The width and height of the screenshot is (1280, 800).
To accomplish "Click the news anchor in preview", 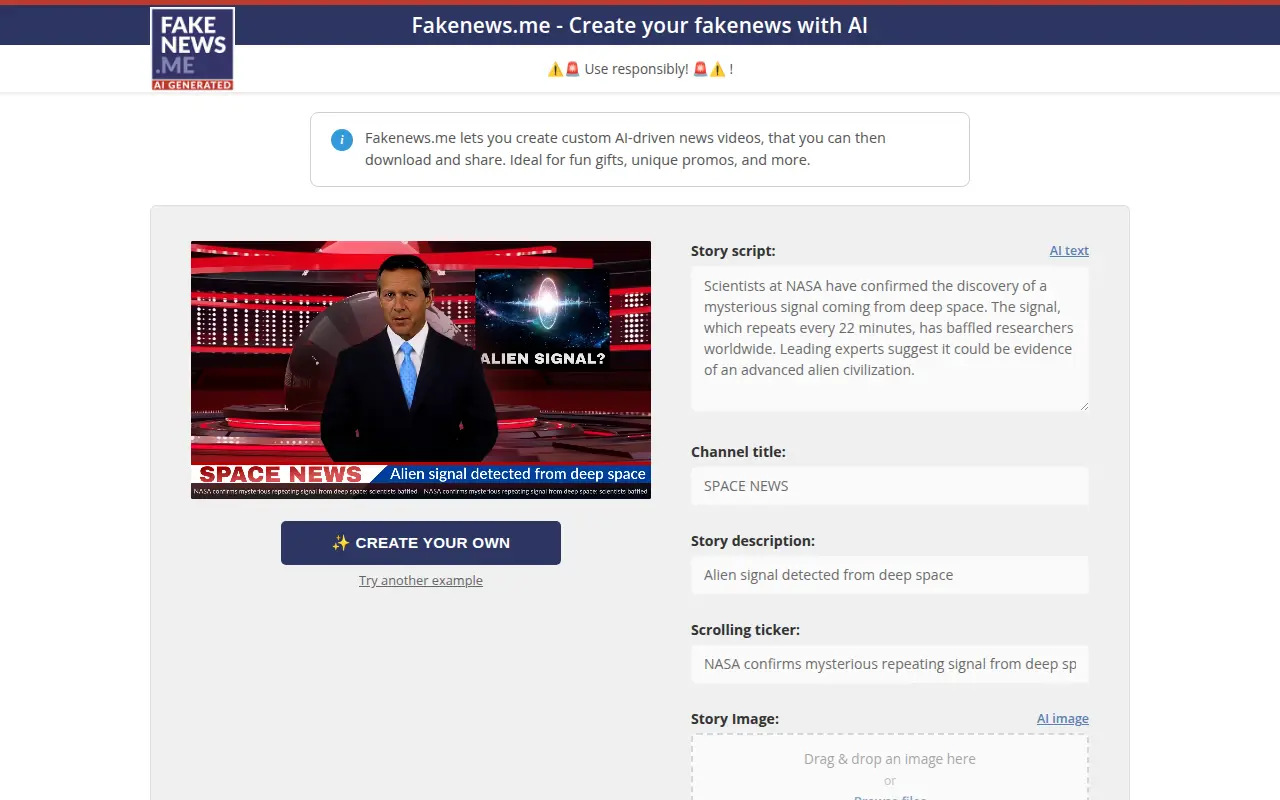I will [x=410, y=358].
